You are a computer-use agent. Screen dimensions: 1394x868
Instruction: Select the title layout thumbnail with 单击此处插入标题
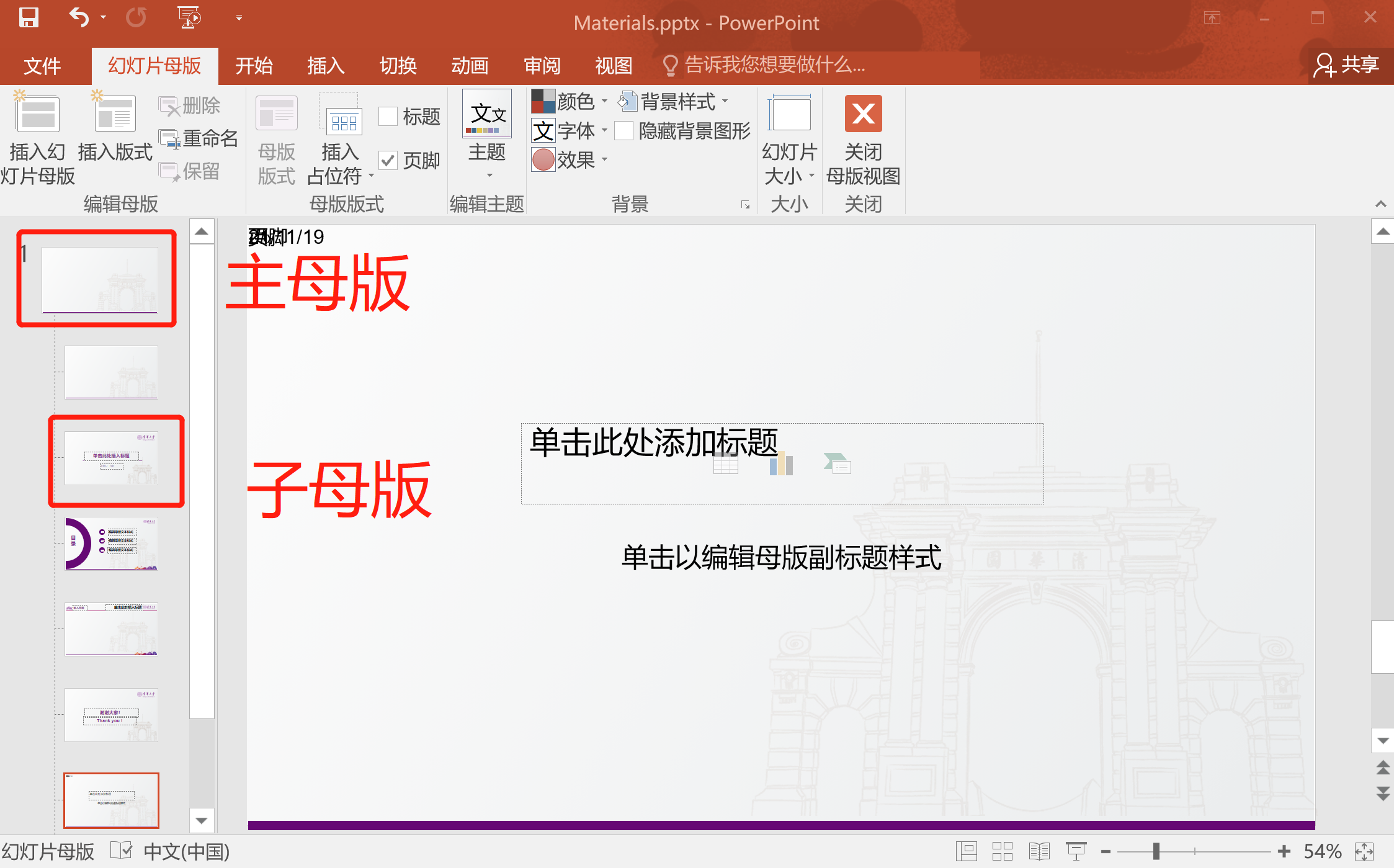click(111, 459)
